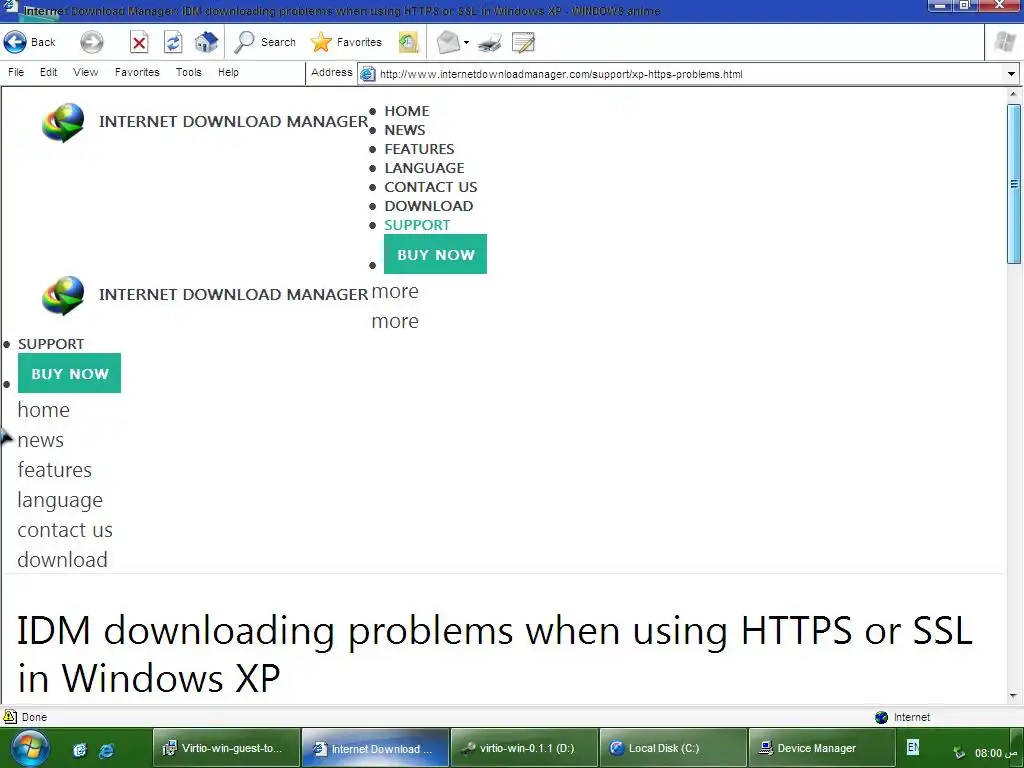Click the Forward arrow button
Image resolution: width=1024 pixels, height=768 pixels.
coord(91,42)
